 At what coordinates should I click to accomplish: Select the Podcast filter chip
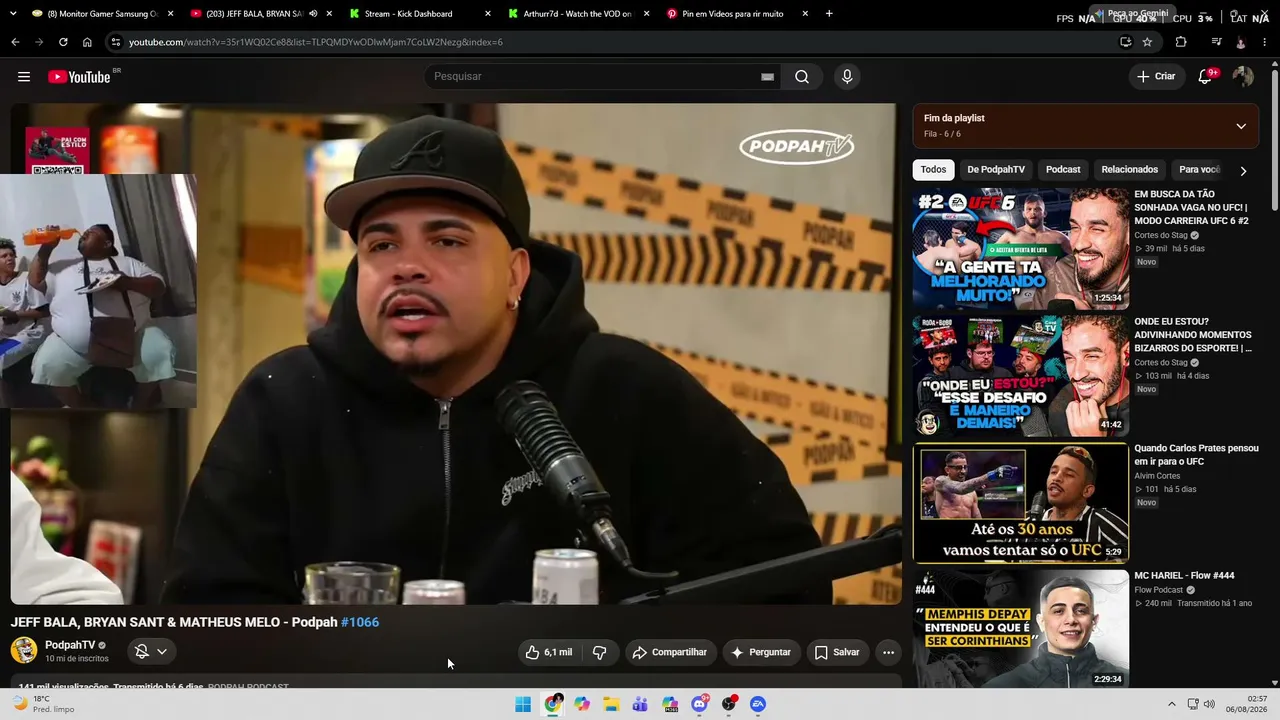click(1063, 170)
